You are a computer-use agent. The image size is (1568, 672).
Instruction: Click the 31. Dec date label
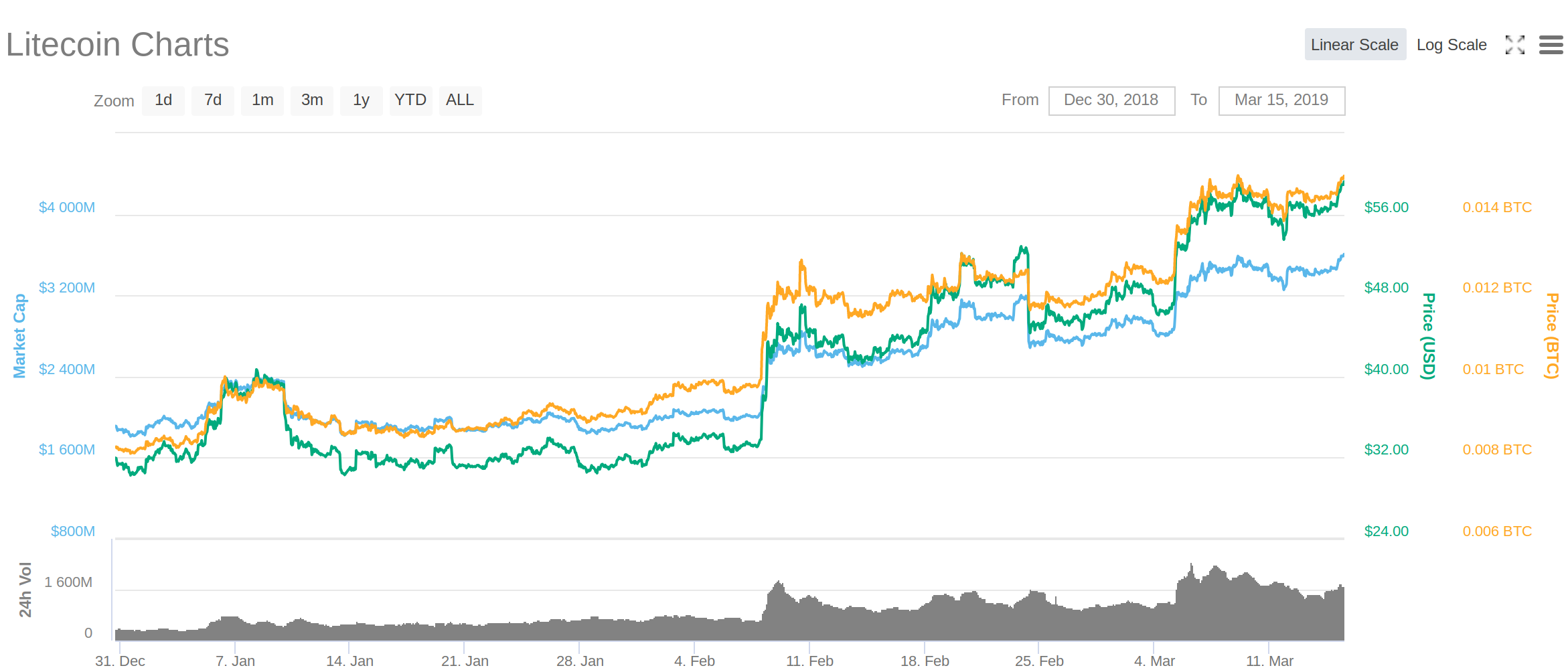pyautogui.click(x=120, y=661)
